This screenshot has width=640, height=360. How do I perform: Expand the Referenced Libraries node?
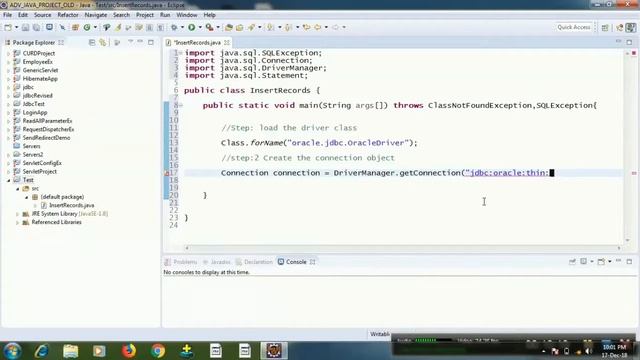click(x=18, y=222)
